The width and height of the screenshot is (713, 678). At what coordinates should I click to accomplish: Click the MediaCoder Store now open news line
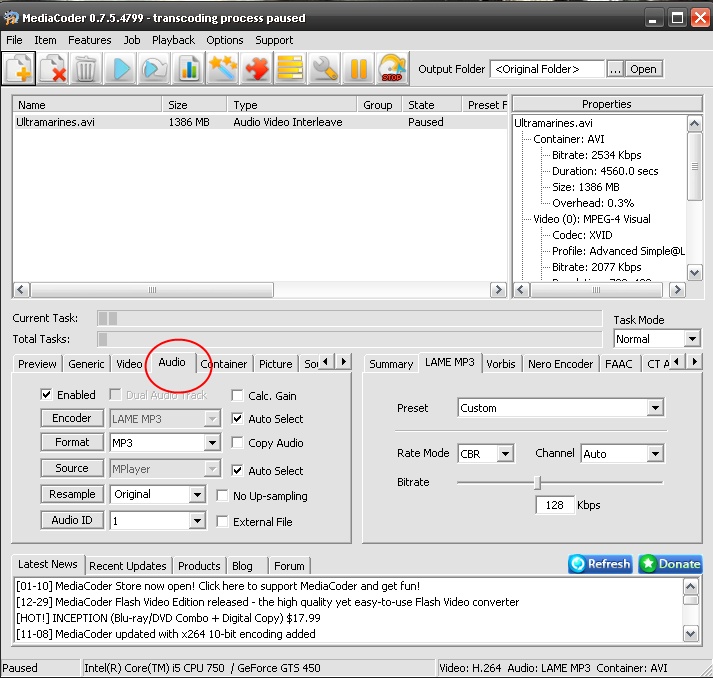[x=218, y=586]
